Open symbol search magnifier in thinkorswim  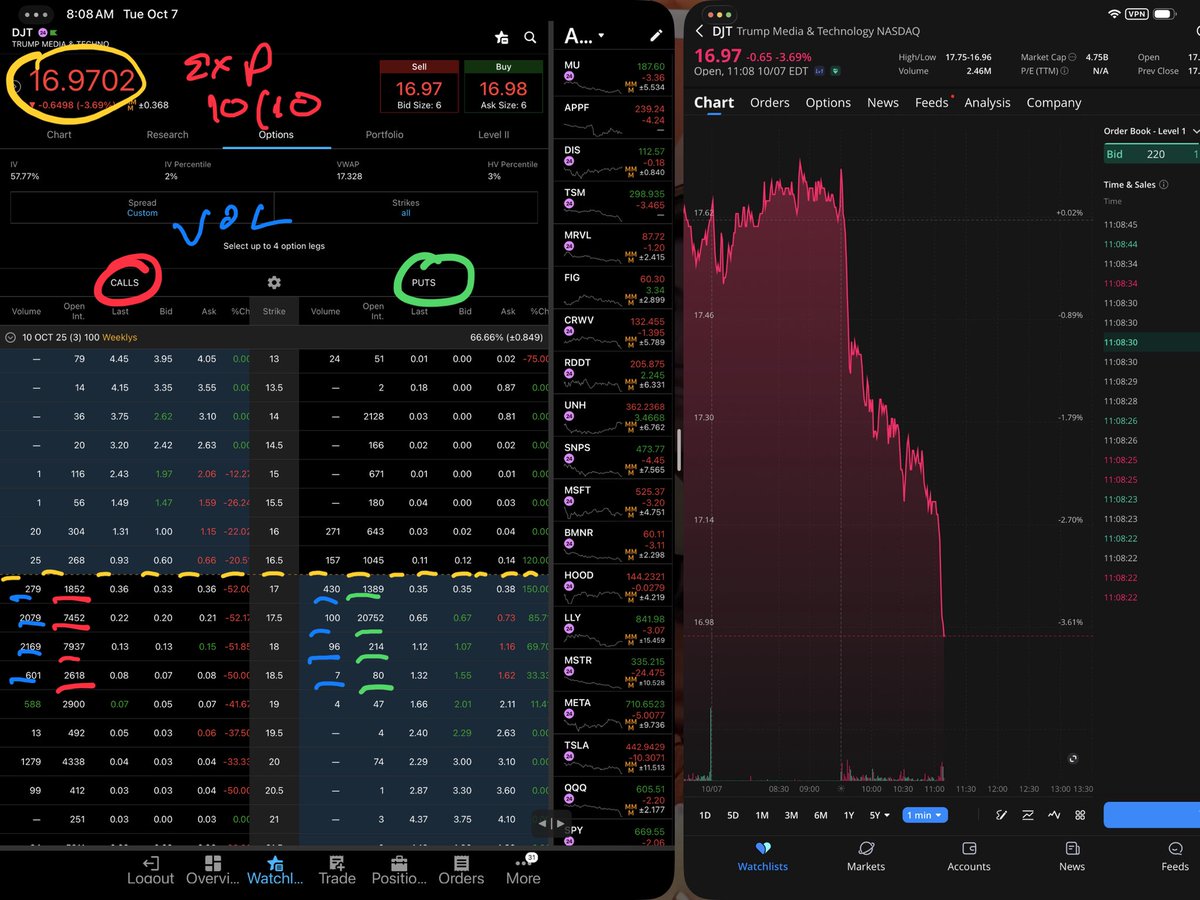531,38
